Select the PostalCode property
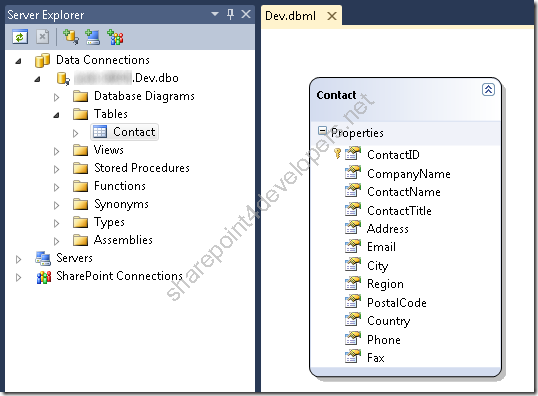 click(397, 303)
